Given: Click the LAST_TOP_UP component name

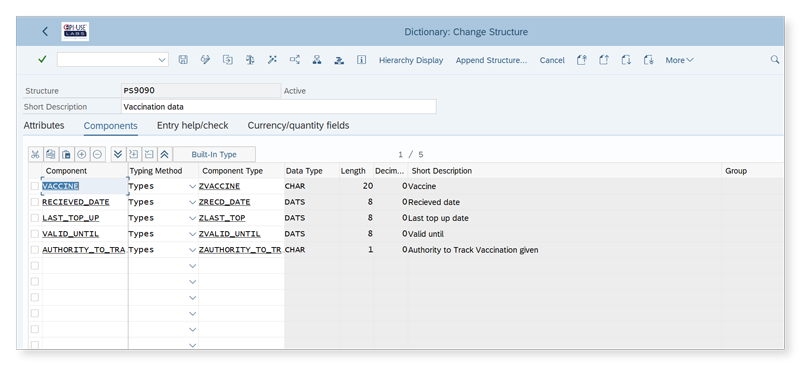Looking at the screenshot, I should (x=70, y=218).
